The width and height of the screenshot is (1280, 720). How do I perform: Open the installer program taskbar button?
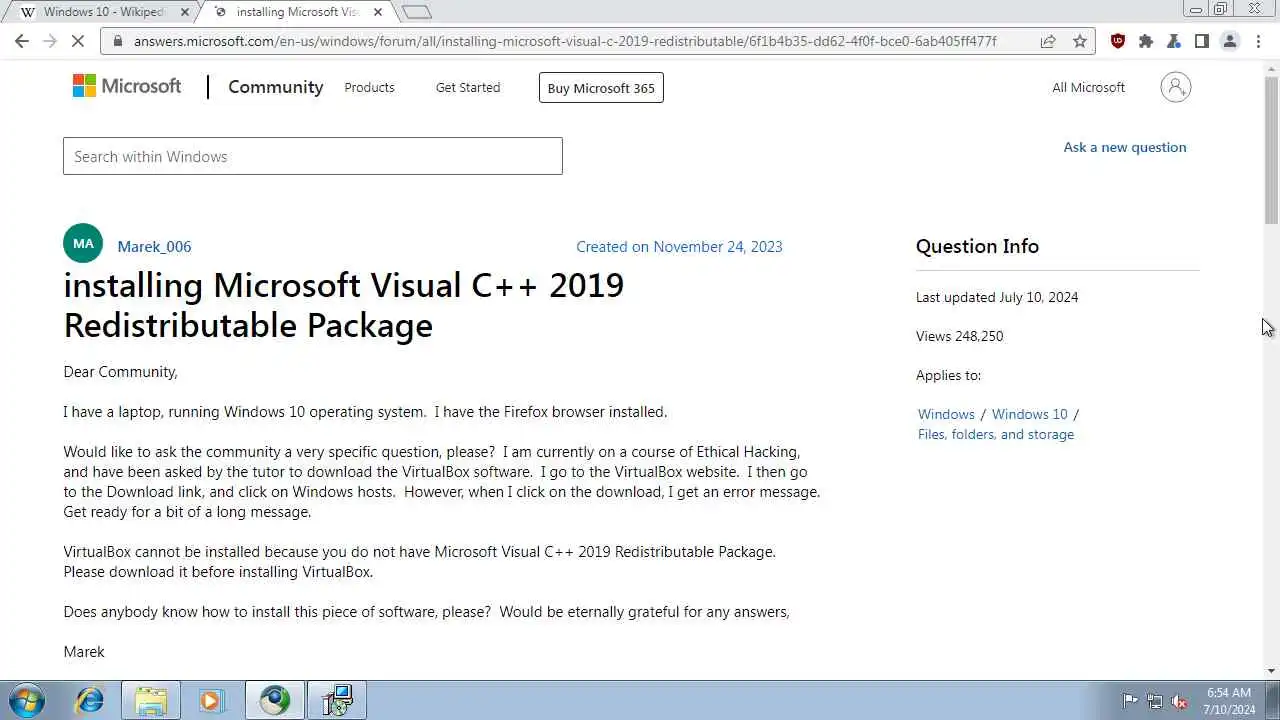(337, 700)
